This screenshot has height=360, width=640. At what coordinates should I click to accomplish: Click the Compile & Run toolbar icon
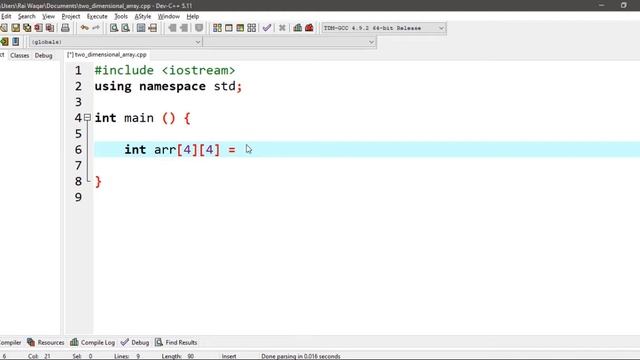[240, 28]
